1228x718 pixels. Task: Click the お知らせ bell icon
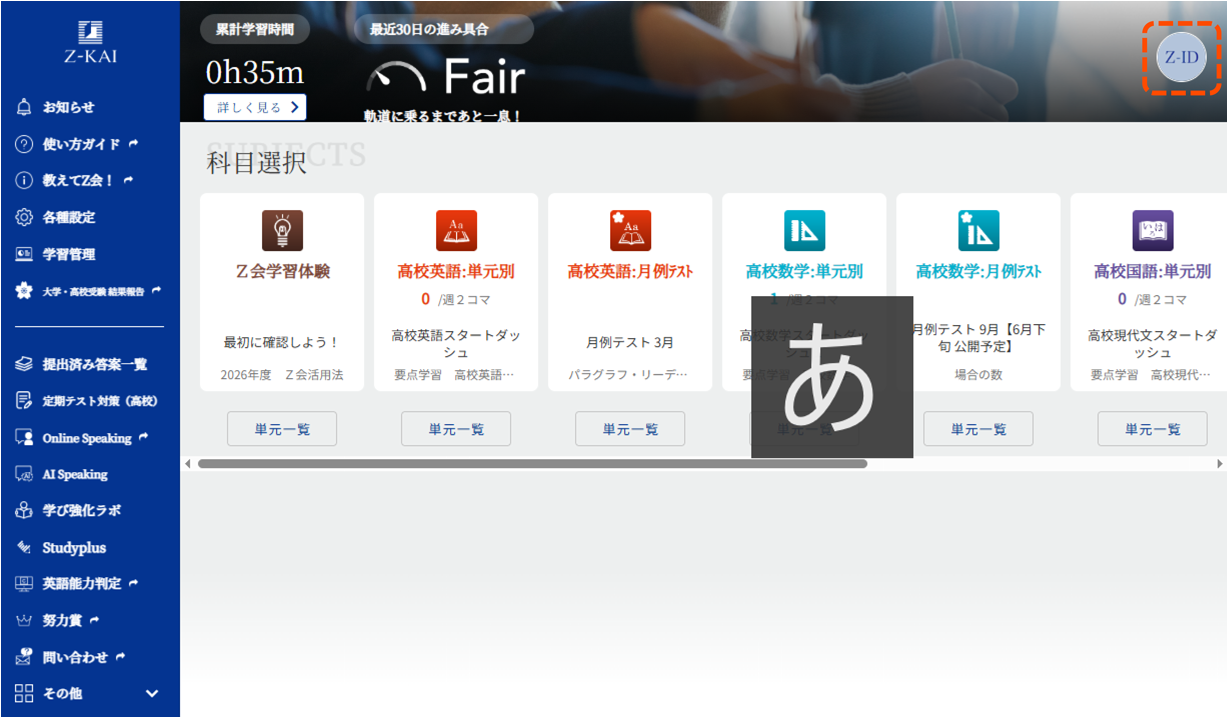25,107
